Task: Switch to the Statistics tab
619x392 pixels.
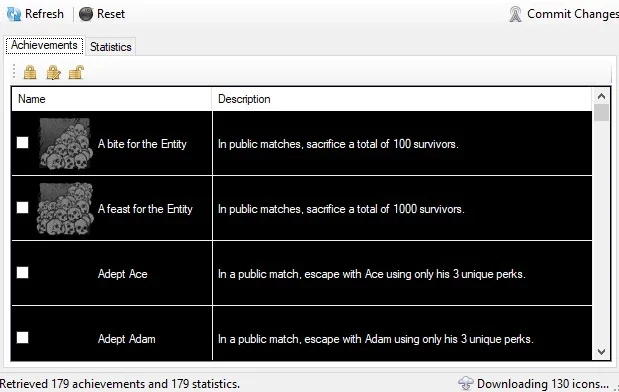Action: tap(111, 47)
